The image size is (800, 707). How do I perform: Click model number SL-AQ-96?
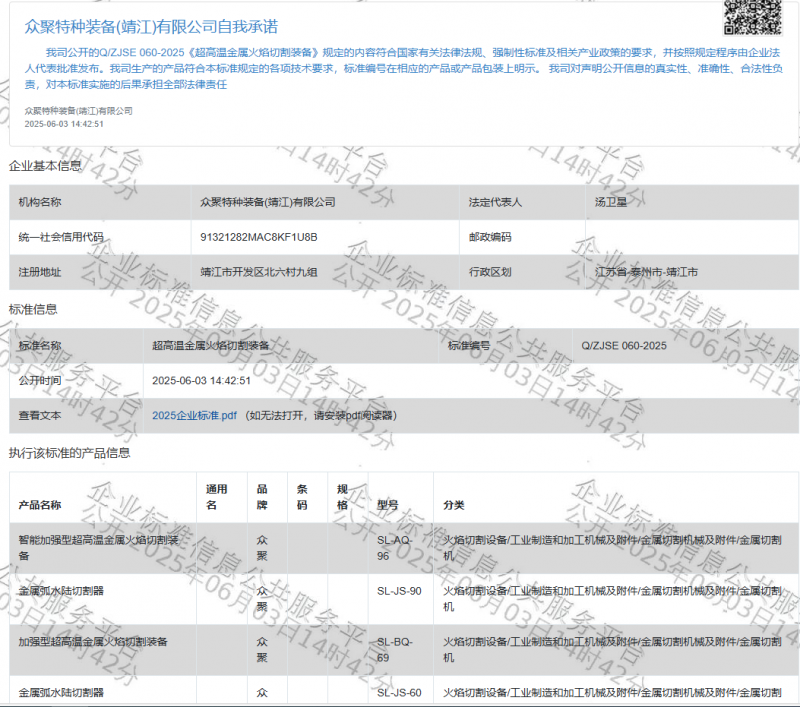tap(394, 548)
